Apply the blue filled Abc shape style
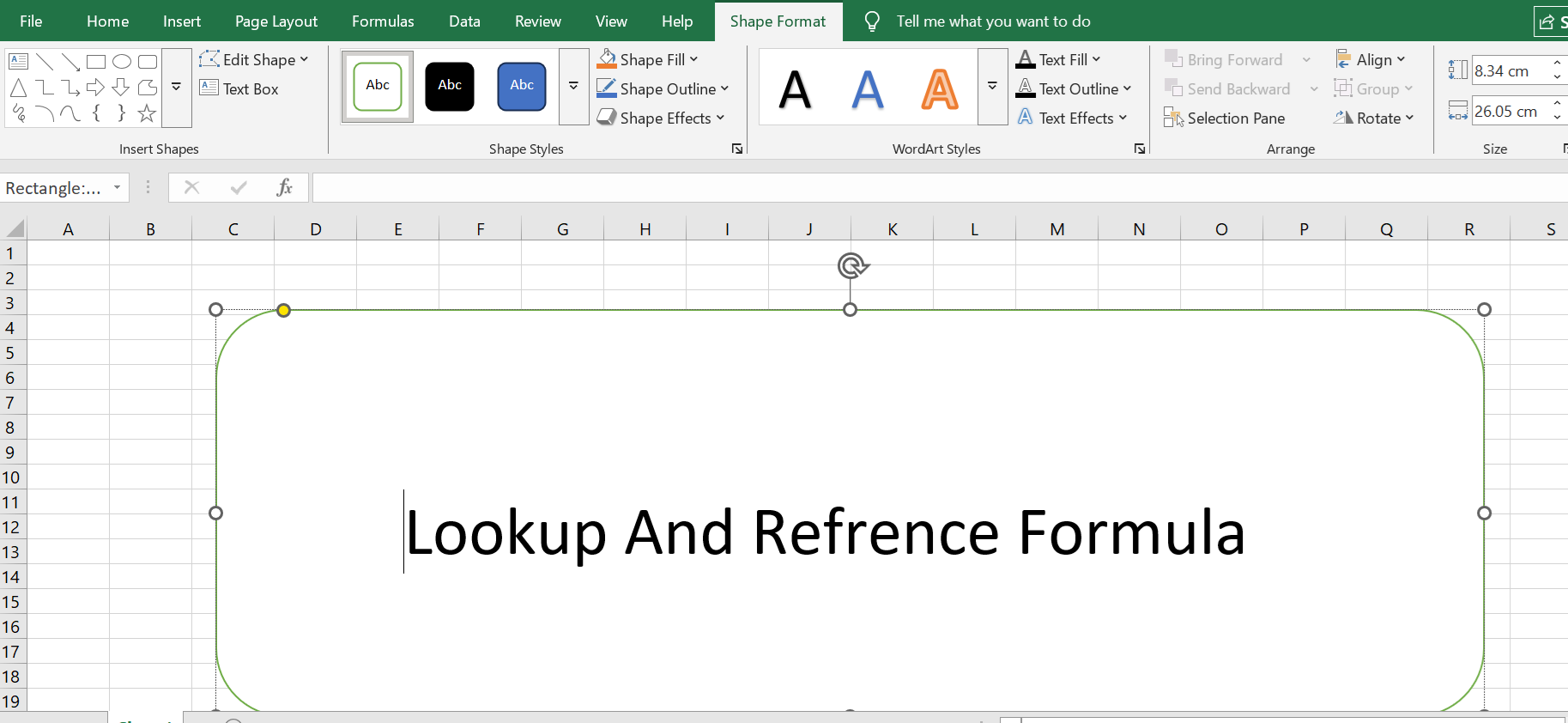Image resolution: width=1568 pixels, height=723 pixels. pyautogui.click(x=522, y=86)
